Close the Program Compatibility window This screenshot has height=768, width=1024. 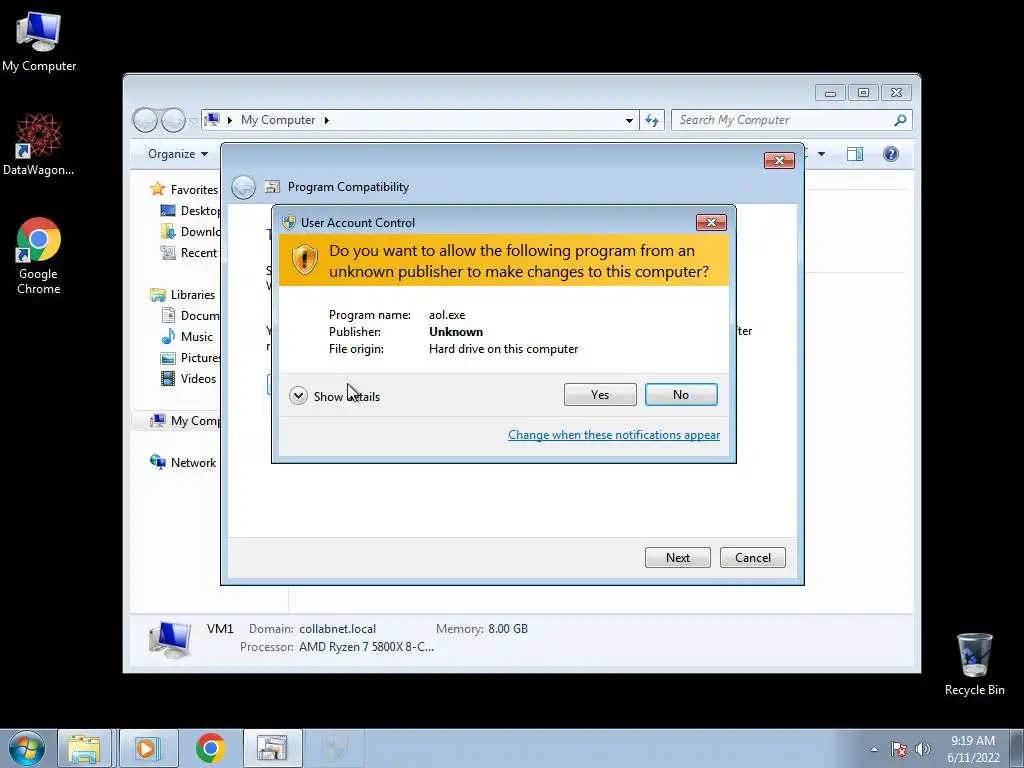point(779,161)
